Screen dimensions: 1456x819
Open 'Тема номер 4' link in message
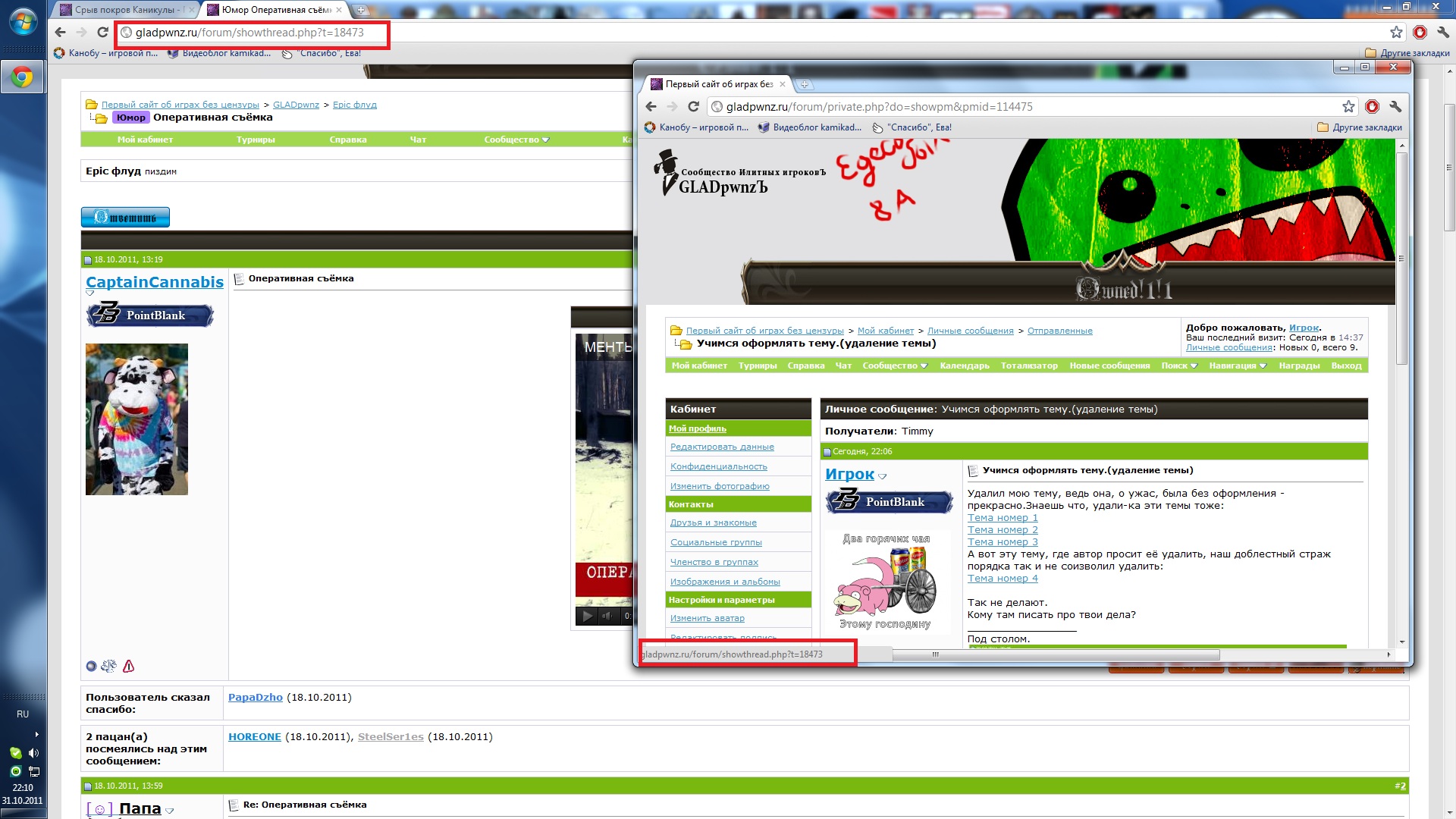pyautogui.click(x=1003, y=579)
